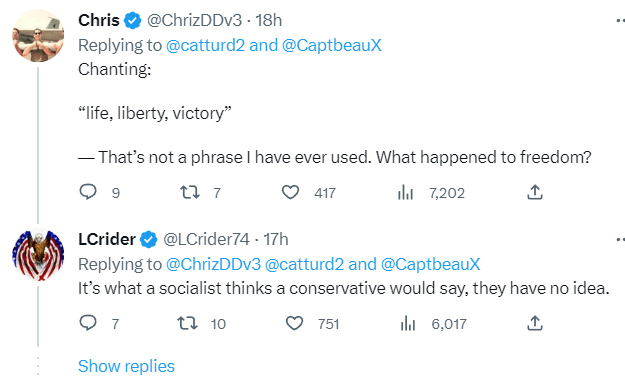Open more options menu on LCrider's tweet
Viewport: 625px width, 380px height.
[x=620, y=240]
